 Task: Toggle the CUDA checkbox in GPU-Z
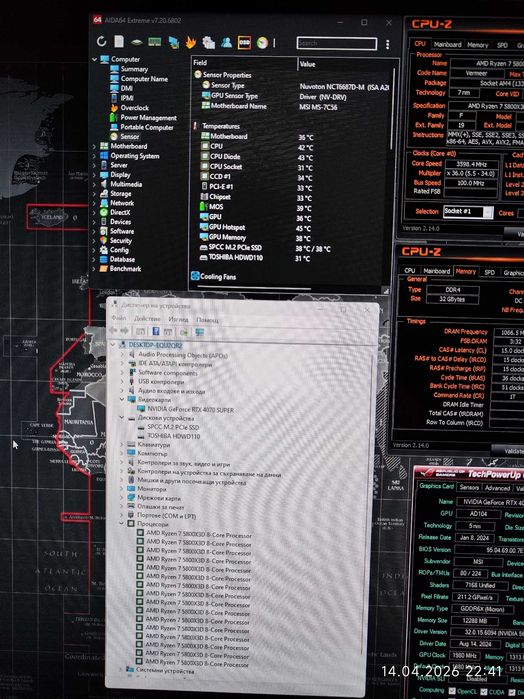point(484,691)
